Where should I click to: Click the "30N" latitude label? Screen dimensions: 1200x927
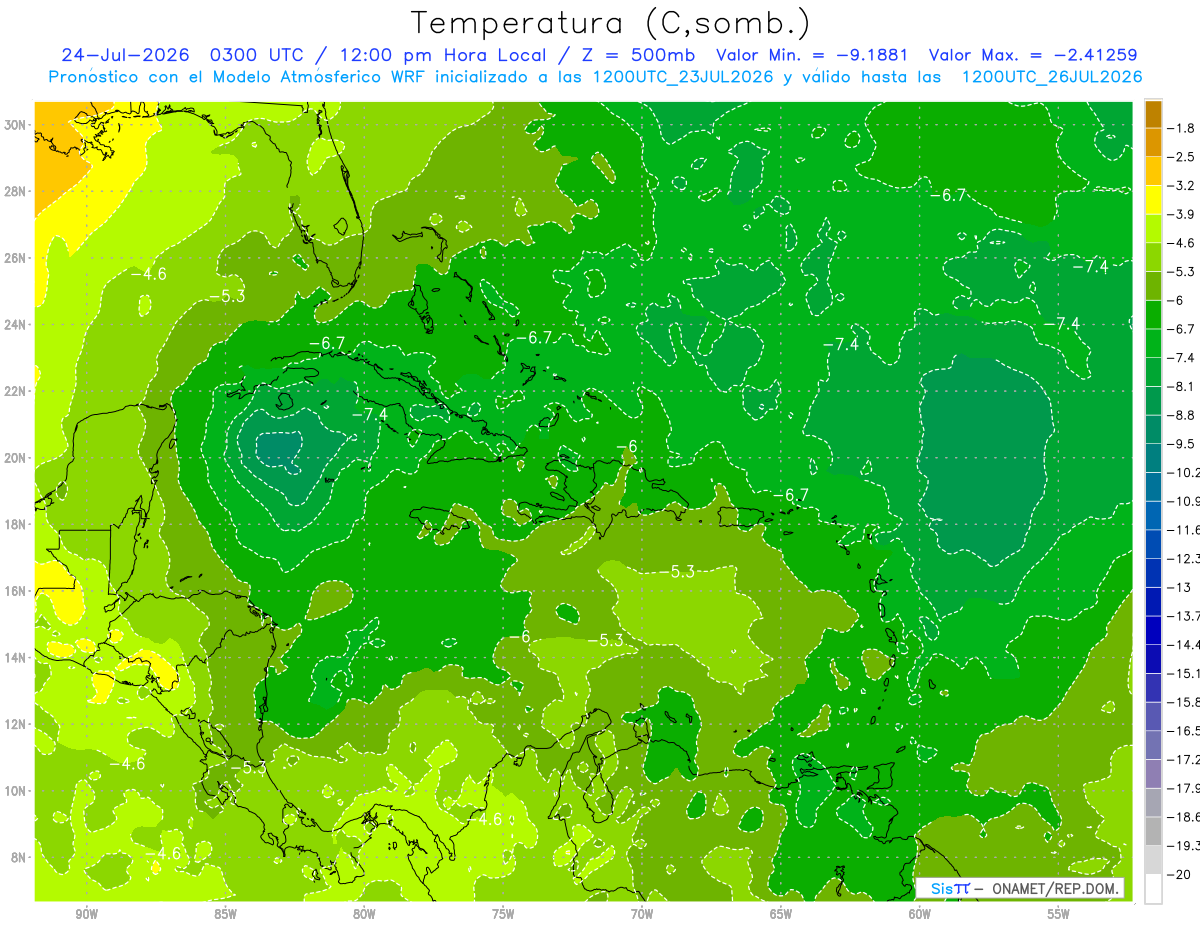click(16, 125)
